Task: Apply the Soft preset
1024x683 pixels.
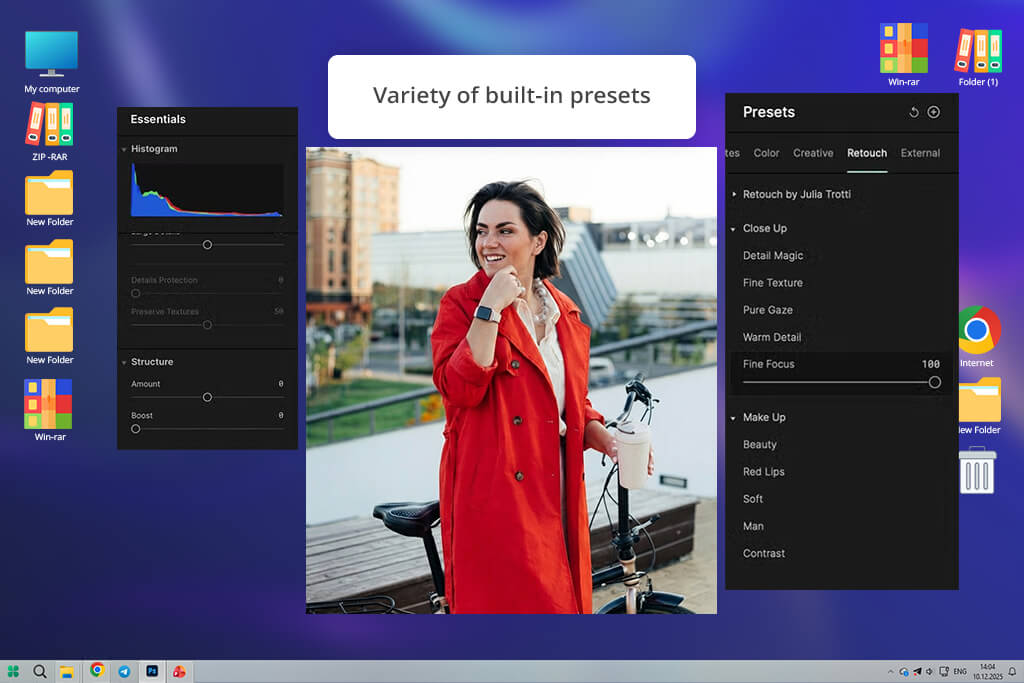Action: click(752, 499)
